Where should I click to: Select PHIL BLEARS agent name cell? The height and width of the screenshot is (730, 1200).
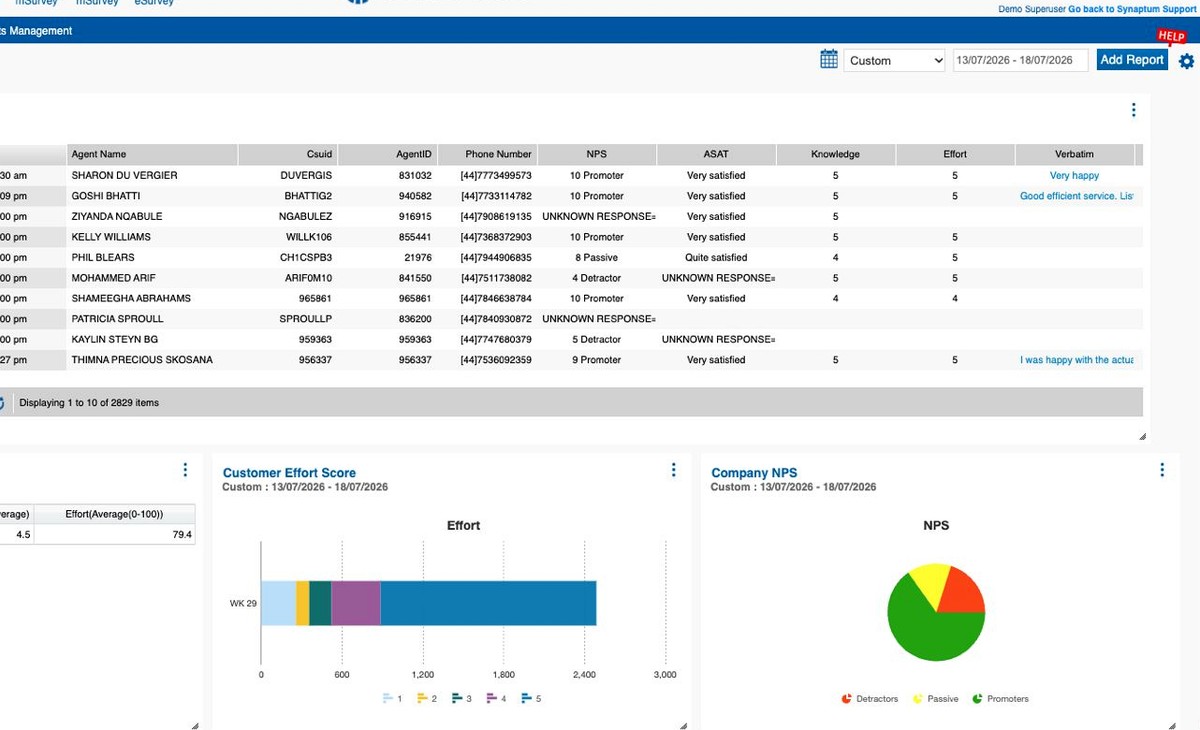(103, 257)
